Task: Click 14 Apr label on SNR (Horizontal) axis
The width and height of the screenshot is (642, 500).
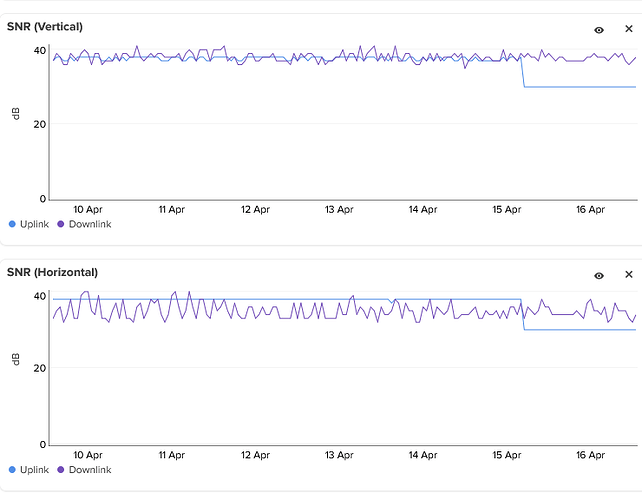Action: click(x=423, y=455)
